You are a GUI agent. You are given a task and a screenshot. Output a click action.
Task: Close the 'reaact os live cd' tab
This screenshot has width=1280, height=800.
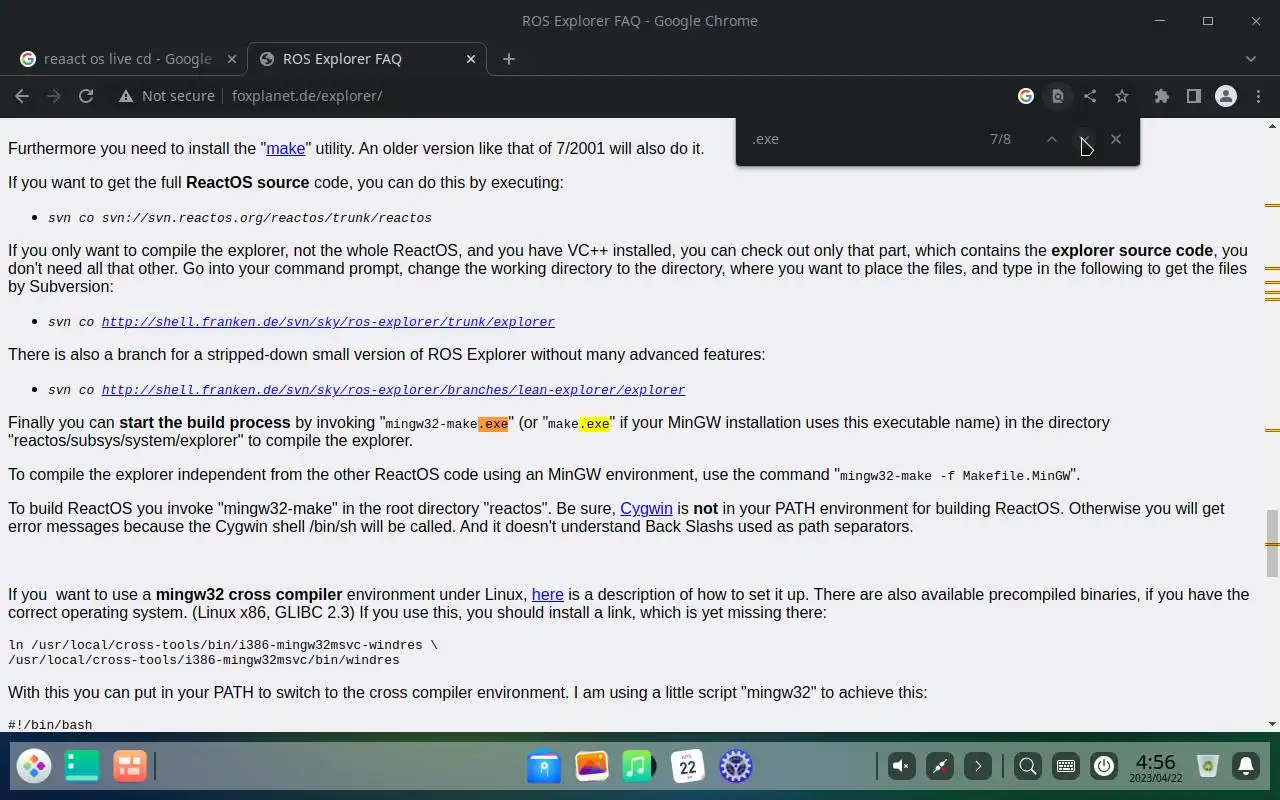231,59
